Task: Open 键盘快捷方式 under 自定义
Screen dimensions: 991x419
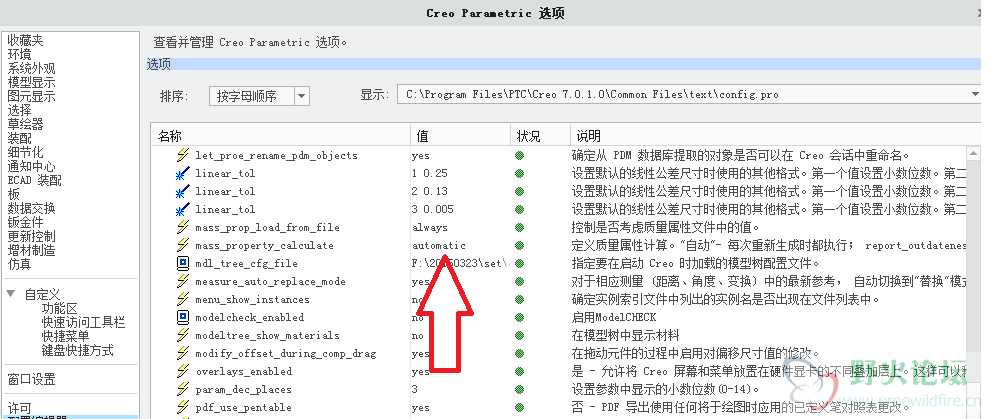Action: pyautogui.click(x=78, y=350)
